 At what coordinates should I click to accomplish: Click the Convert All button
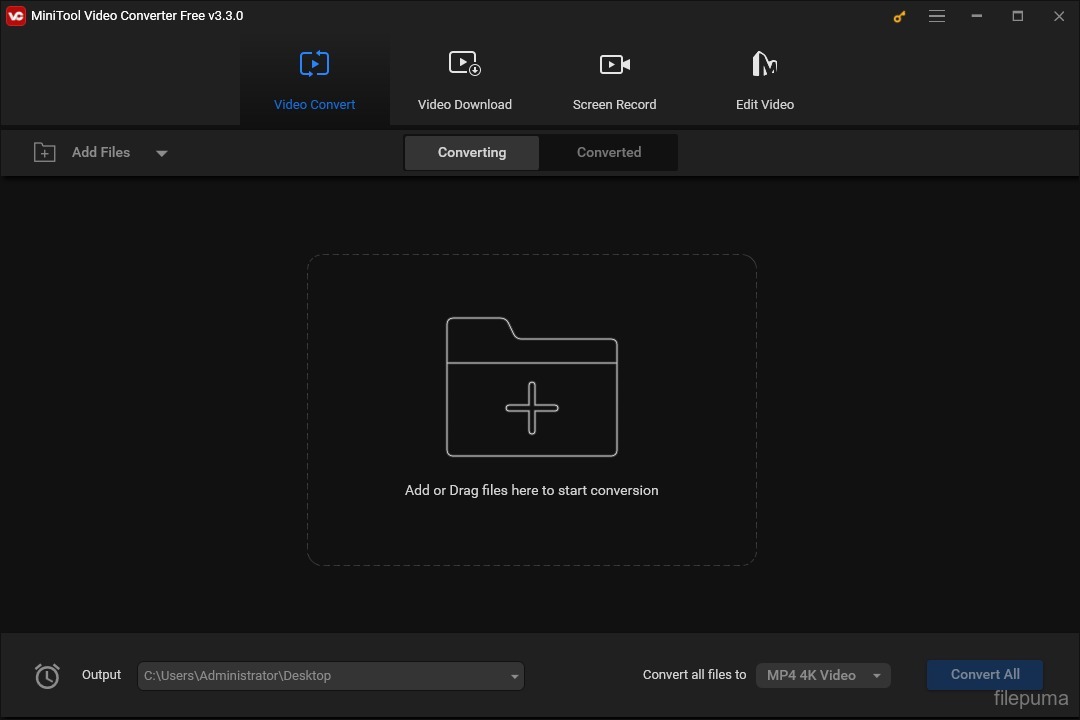coord(984,674)
